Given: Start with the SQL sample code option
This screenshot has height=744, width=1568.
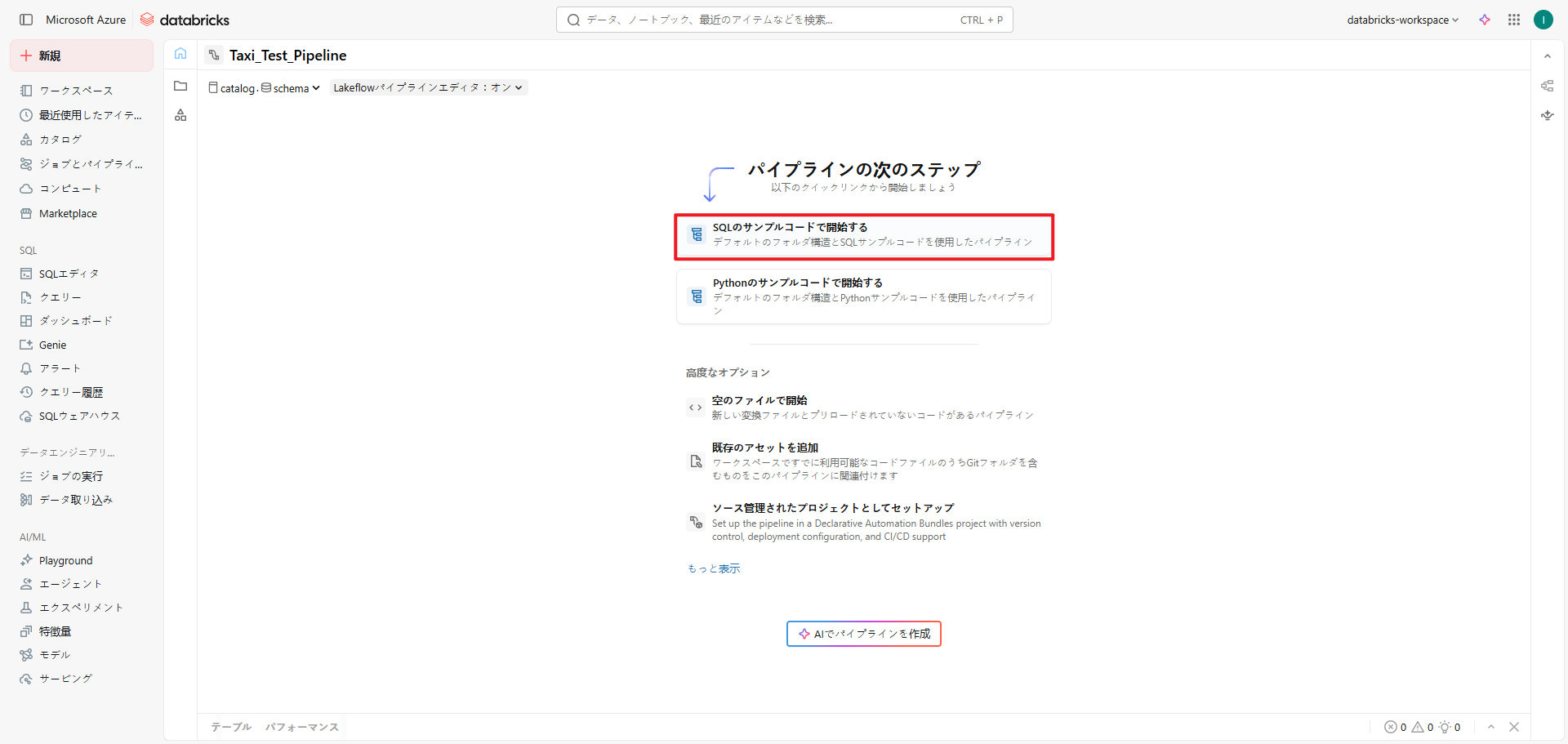Looking at the screenshot, I should (864, 237).
